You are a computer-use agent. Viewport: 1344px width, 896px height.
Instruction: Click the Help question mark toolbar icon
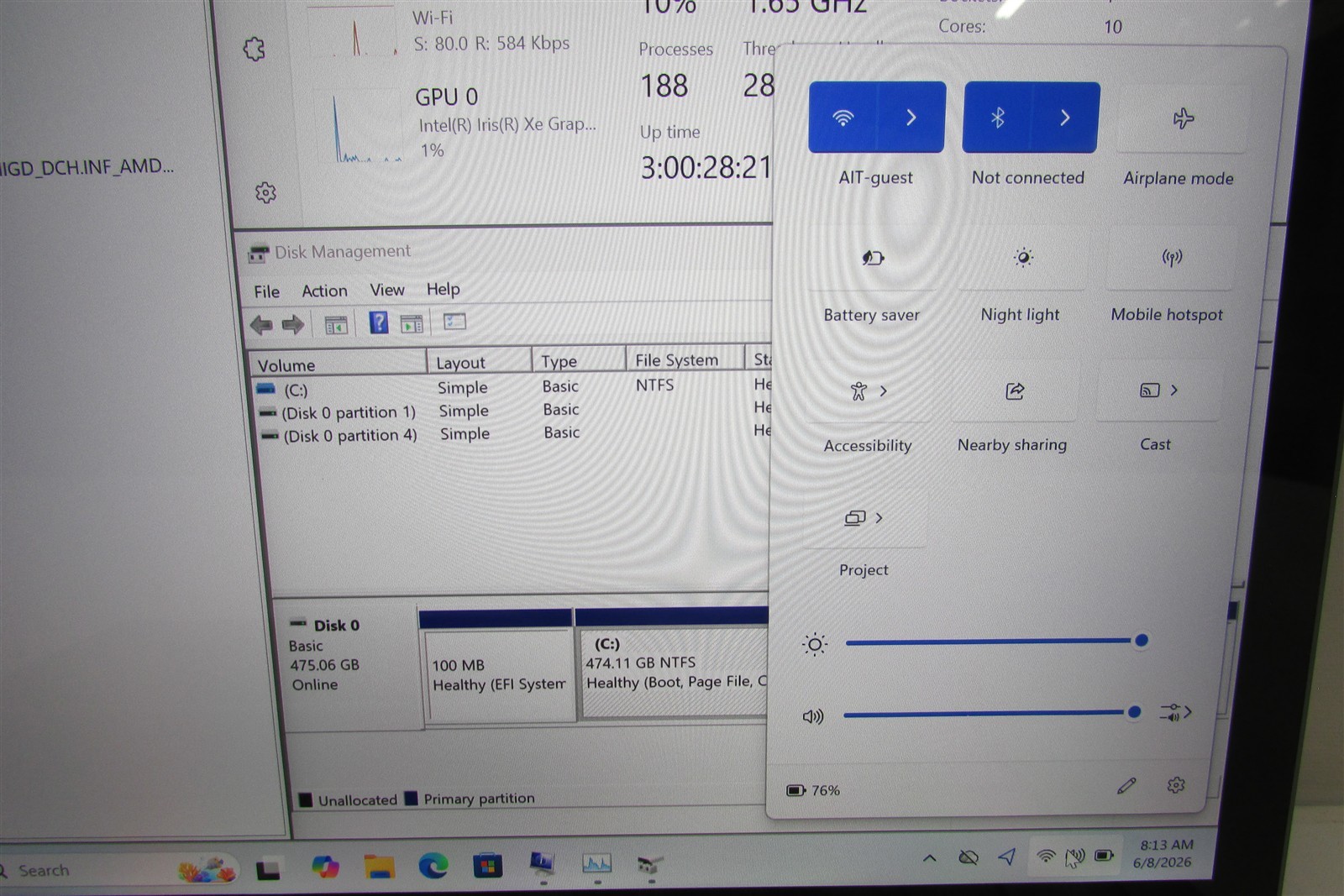point(379,322)
